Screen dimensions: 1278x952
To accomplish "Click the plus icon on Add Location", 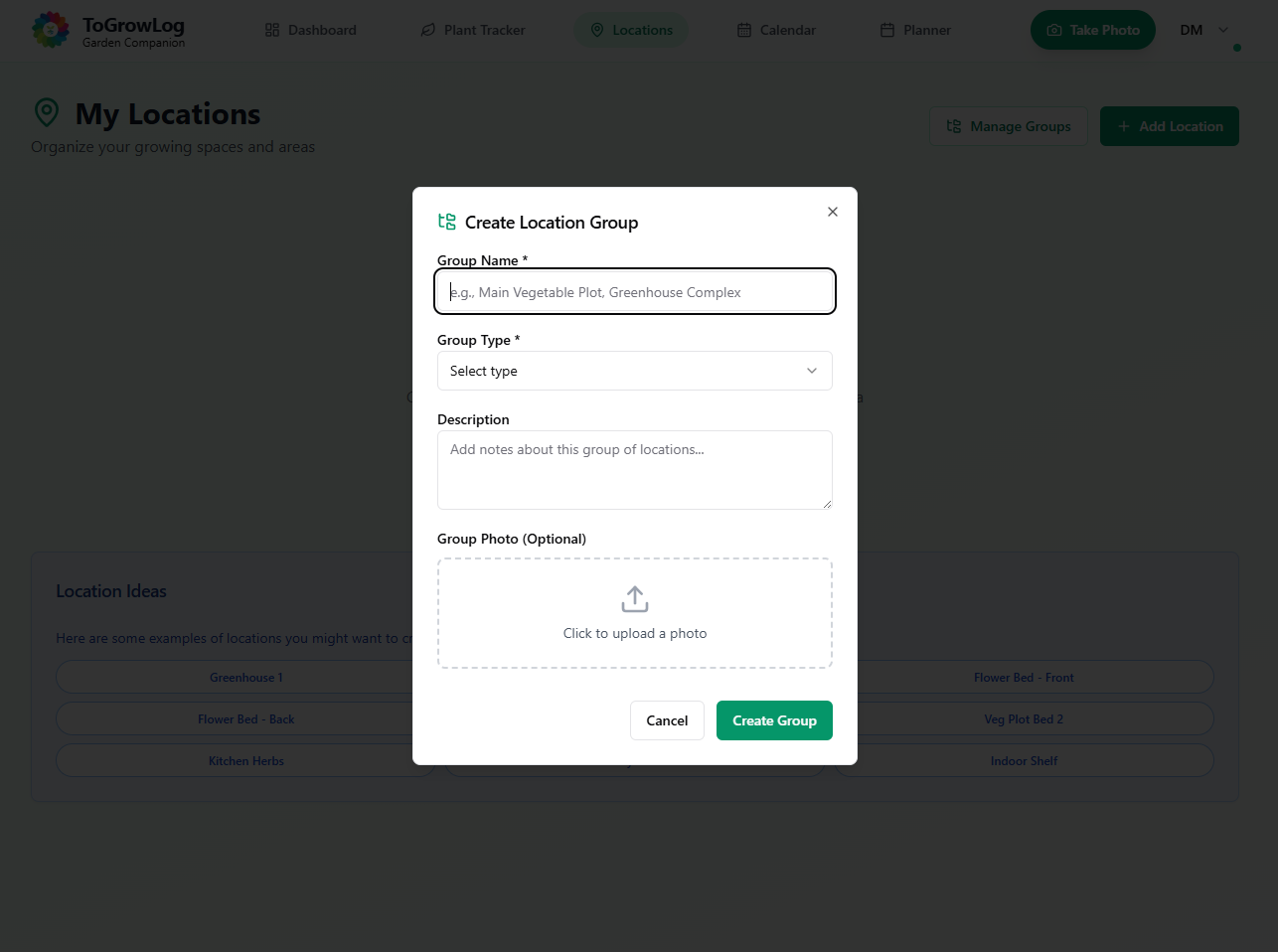I will (1124, 126).
